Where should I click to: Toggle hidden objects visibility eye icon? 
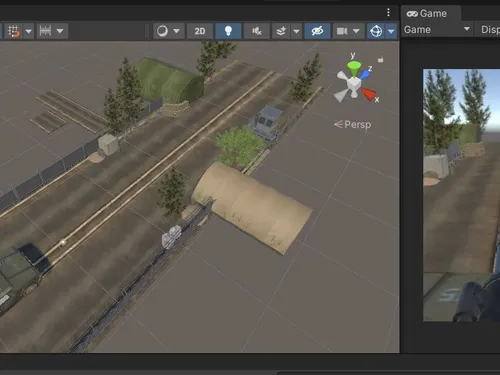(x=317, y=31)
